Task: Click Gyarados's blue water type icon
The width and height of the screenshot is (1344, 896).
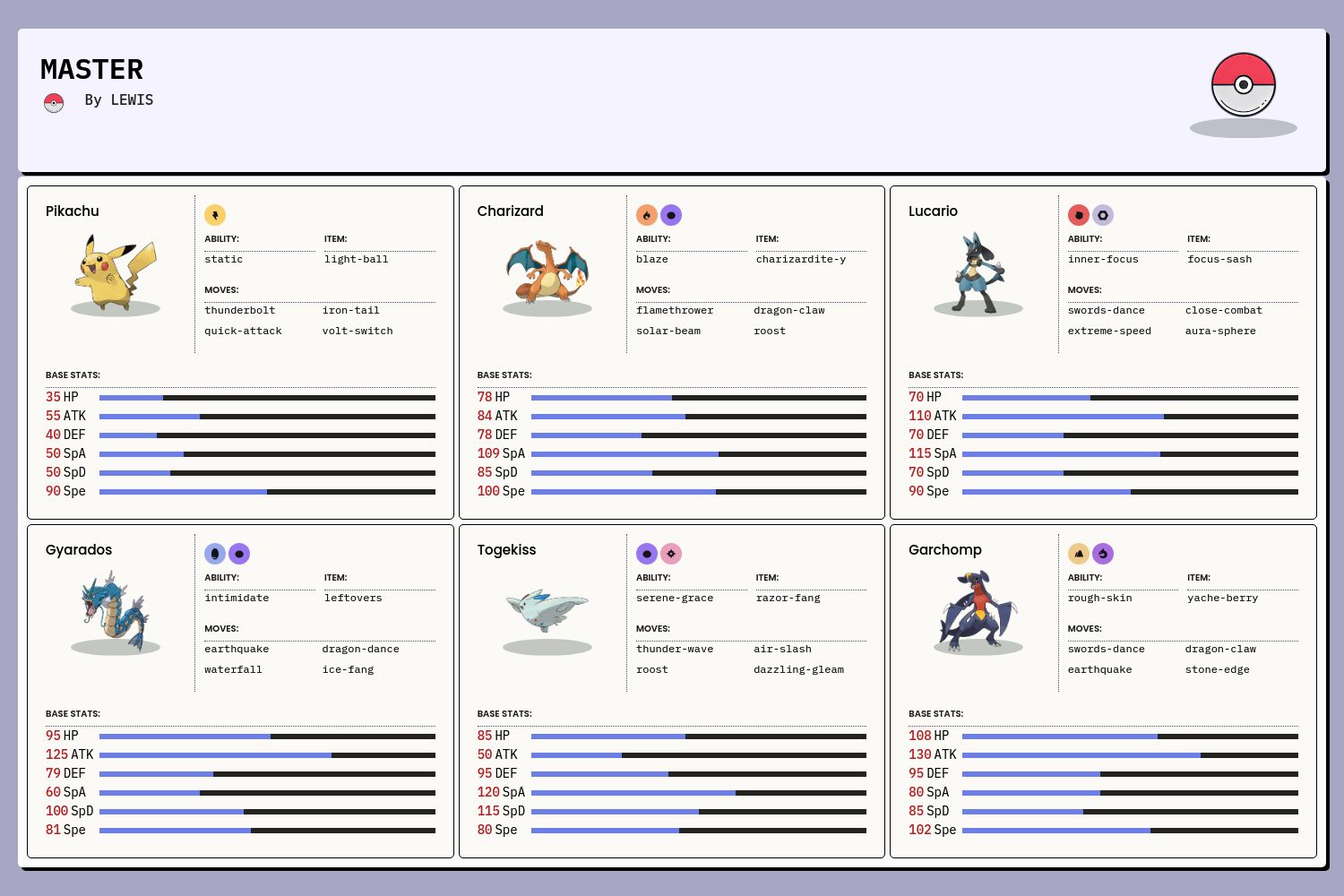Action: pyautogui.click(x=215, y=554)
